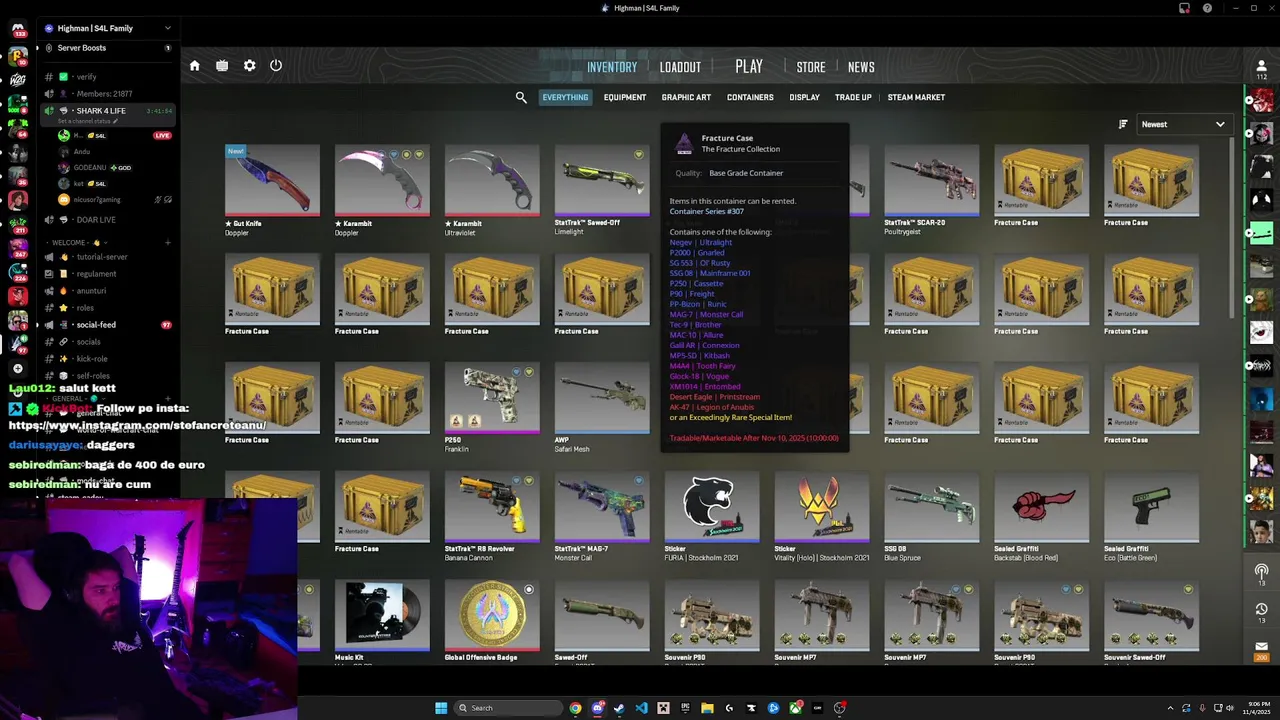
Task: Open Server Boosts in Discord
Action: [x=108, y=48]
